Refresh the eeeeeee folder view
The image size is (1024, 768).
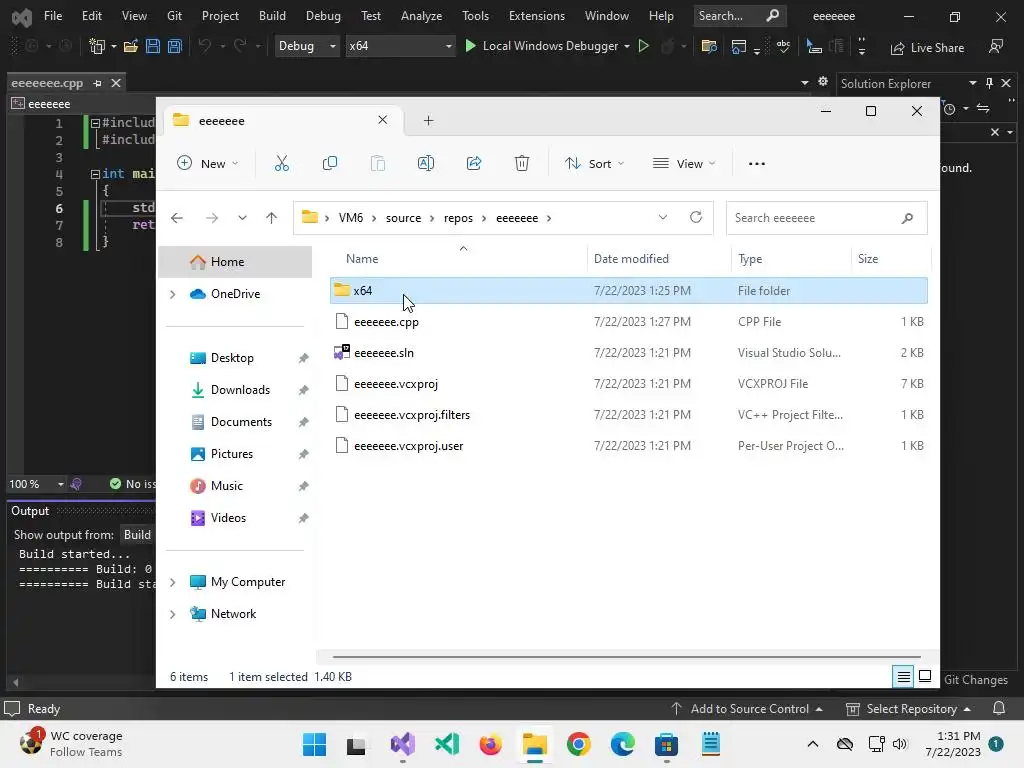click(x=696, y=217)
